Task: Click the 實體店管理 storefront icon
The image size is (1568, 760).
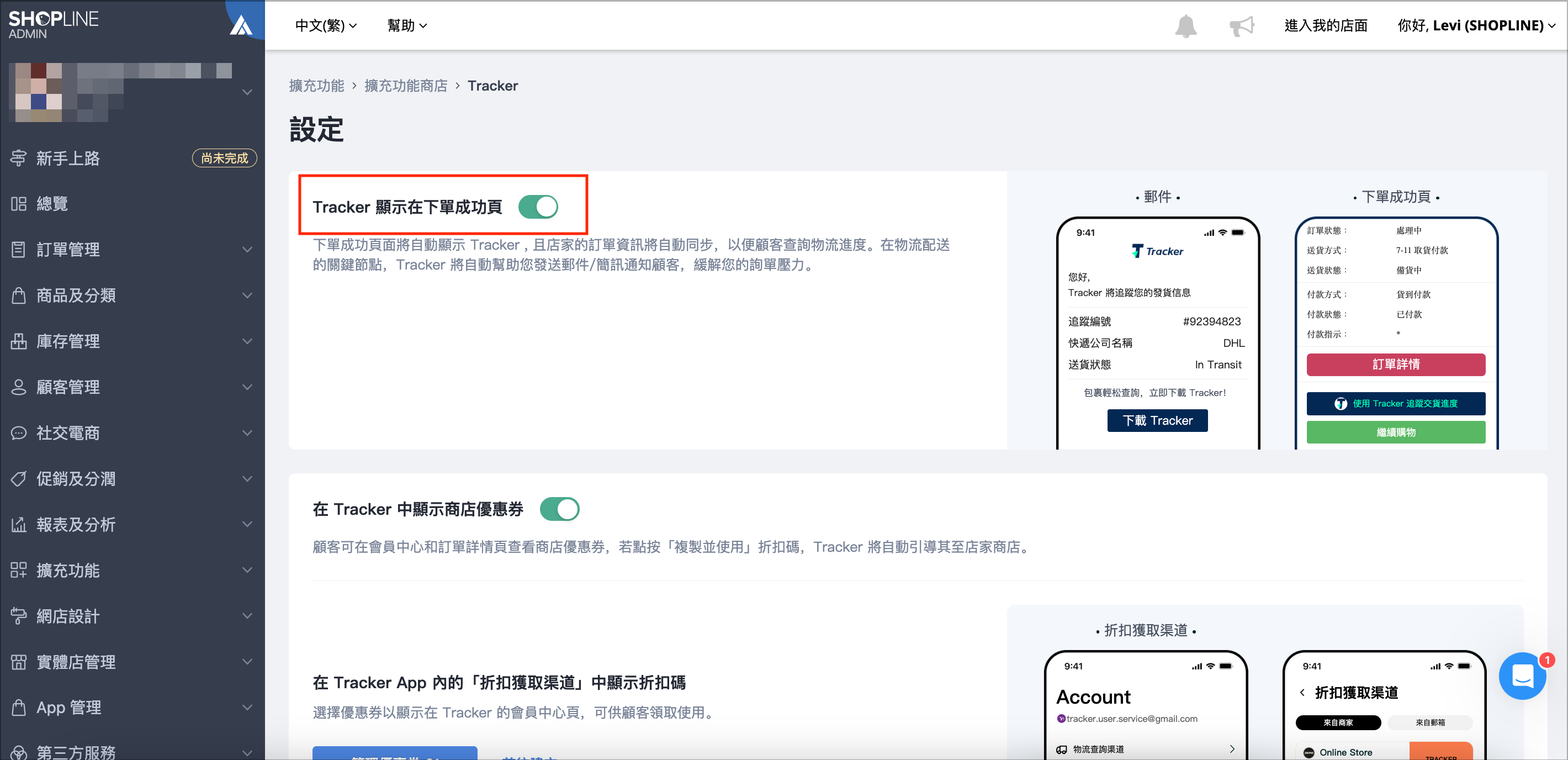Action: (18, 662)
